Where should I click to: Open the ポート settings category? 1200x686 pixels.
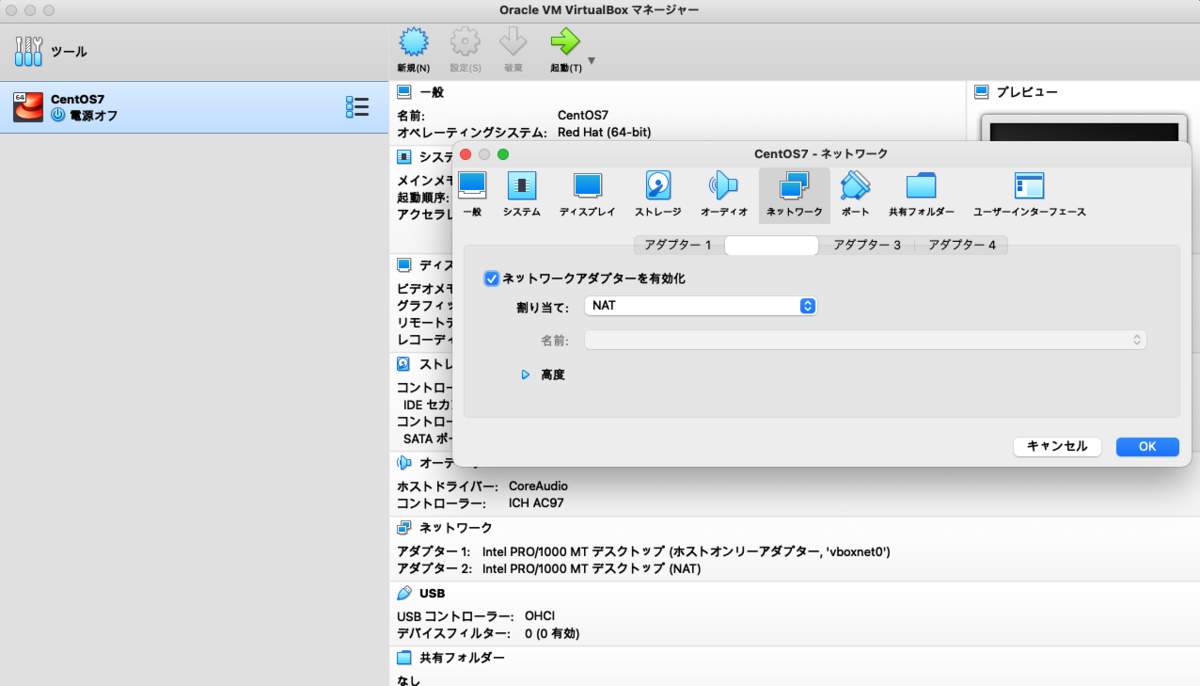(x=855, y=193)
